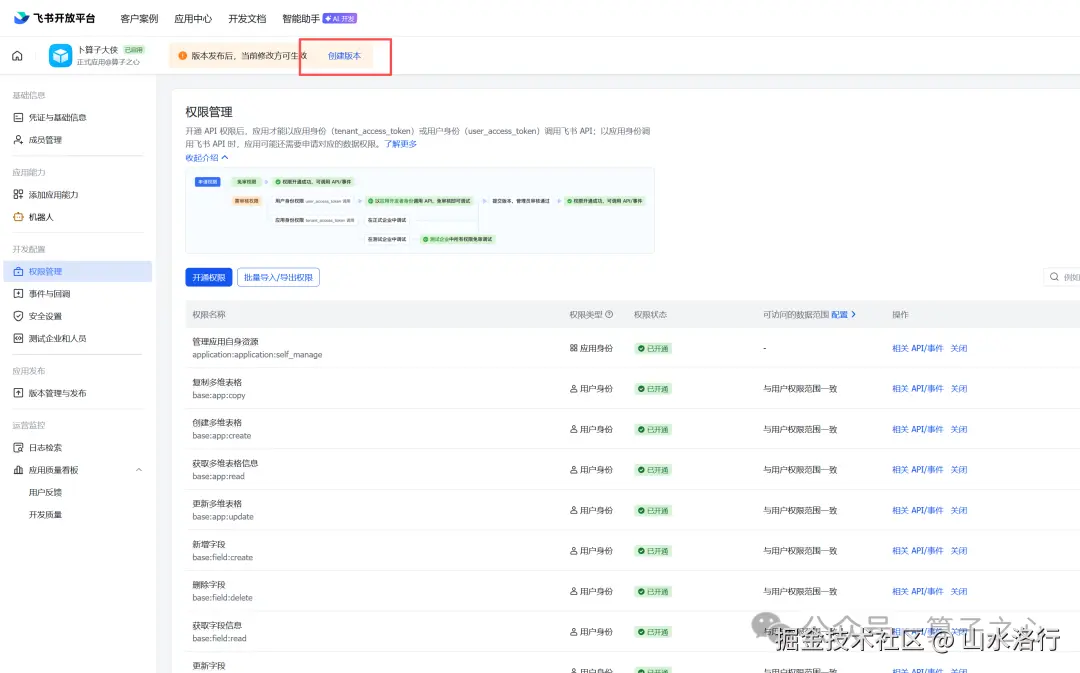Click 应用身份 type in self_manage row
The height and width of the screenshot is (673, 1080).
pos(591,349)
